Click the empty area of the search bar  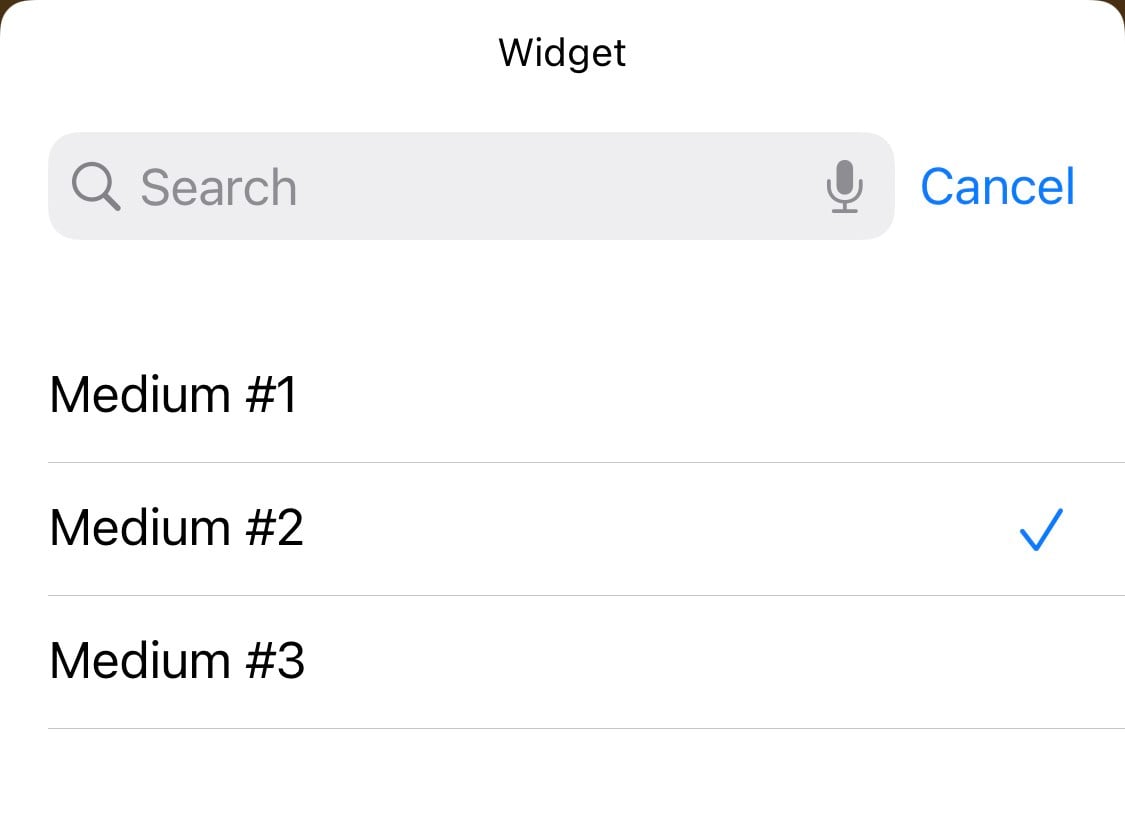[x=560, y=187]
